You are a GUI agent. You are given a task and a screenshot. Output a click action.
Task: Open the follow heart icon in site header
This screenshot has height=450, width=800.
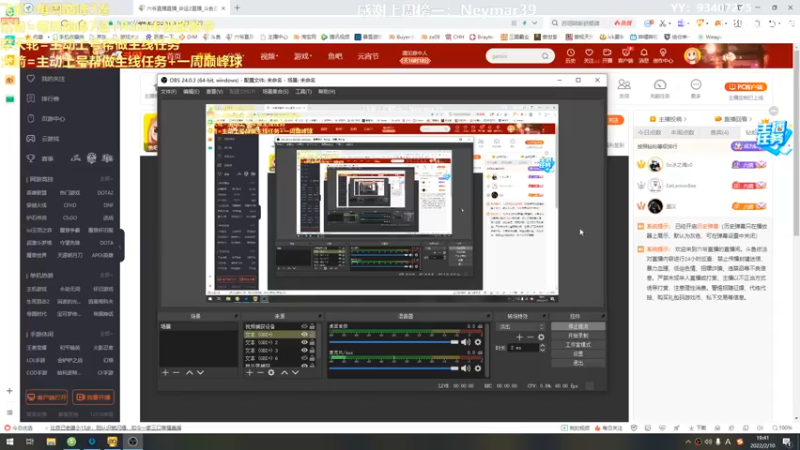point(589,55)
